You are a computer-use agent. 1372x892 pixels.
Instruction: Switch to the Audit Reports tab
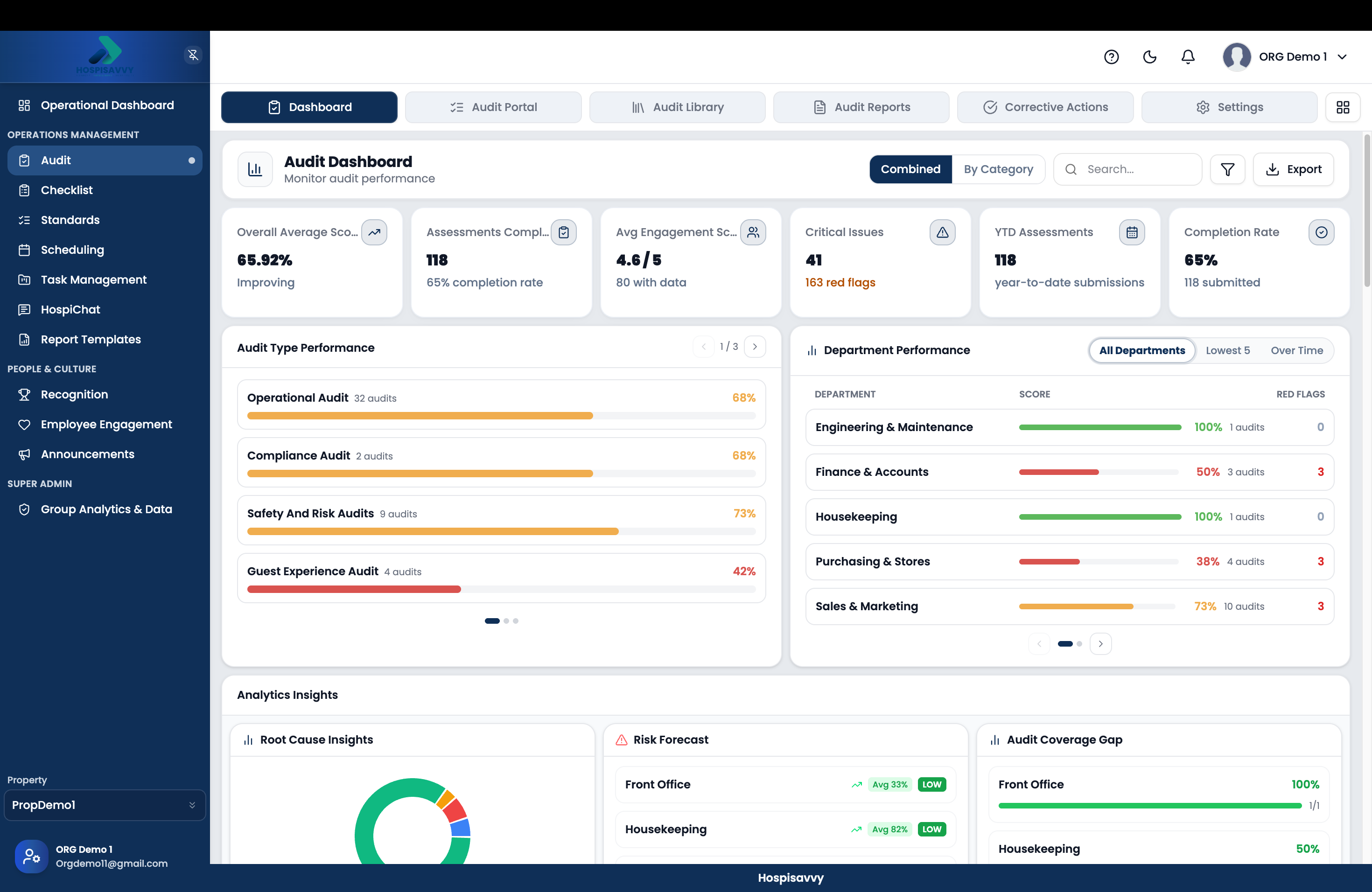click(861, 107)
